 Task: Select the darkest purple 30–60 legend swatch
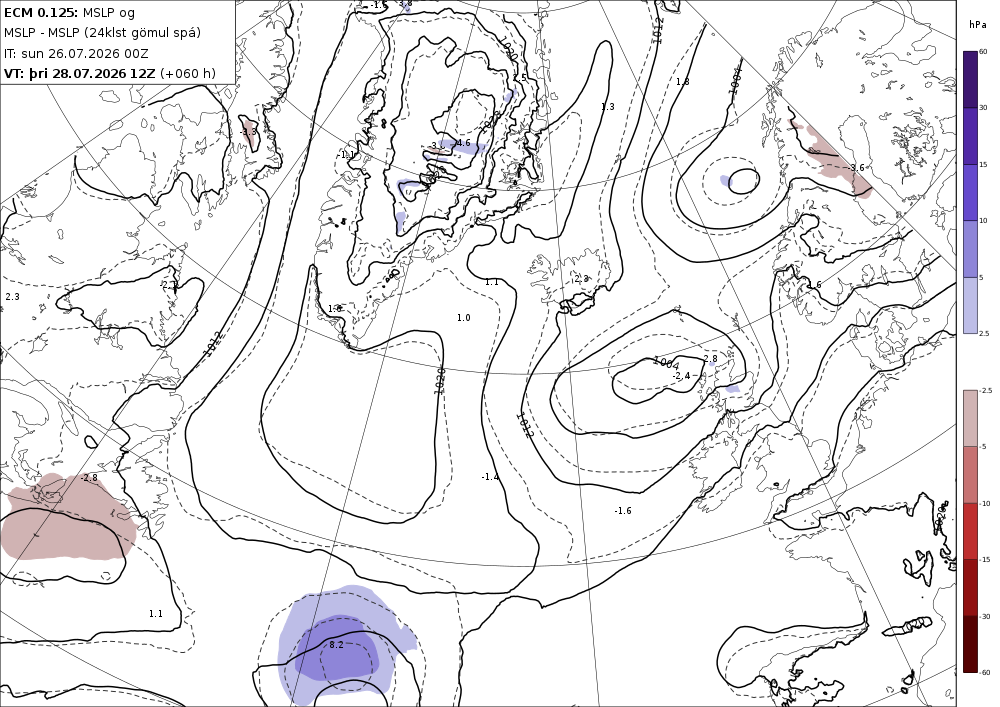pos(970,79)
